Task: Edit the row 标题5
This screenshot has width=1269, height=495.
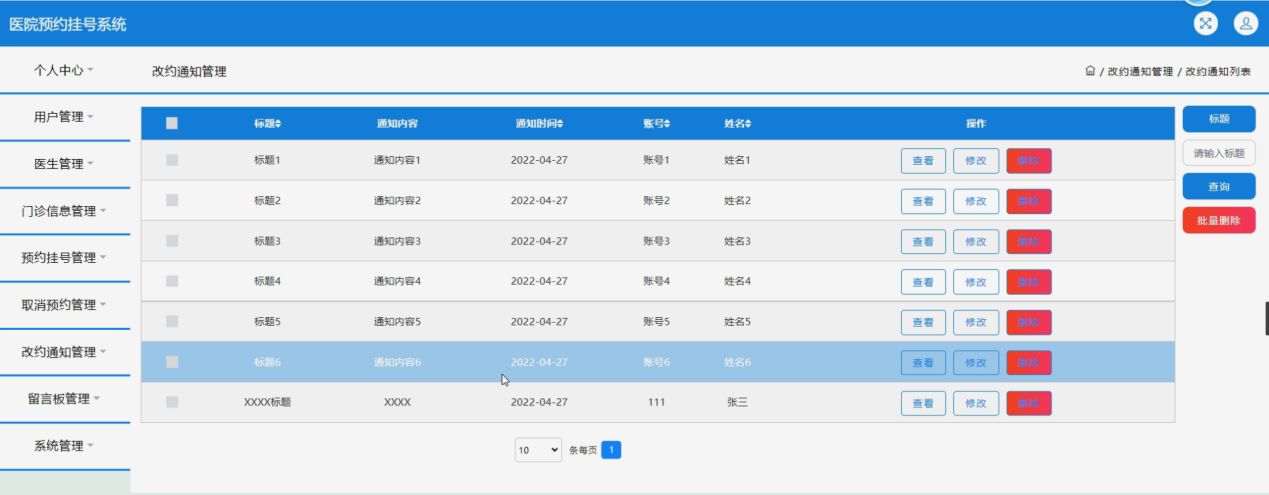Action: [976, 322]
